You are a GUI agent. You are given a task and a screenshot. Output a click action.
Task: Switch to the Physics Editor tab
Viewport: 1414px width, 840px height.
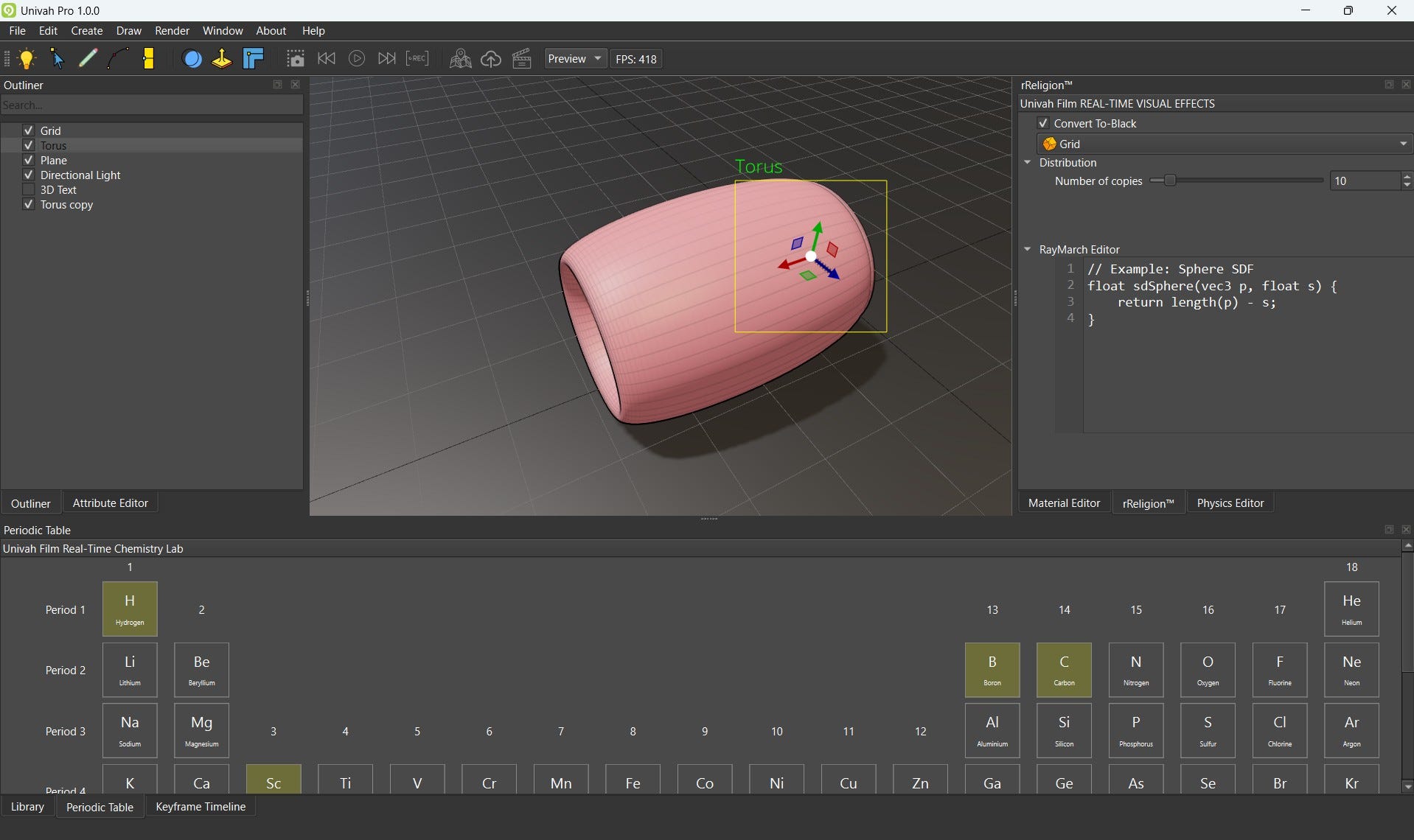point(1230,503)
